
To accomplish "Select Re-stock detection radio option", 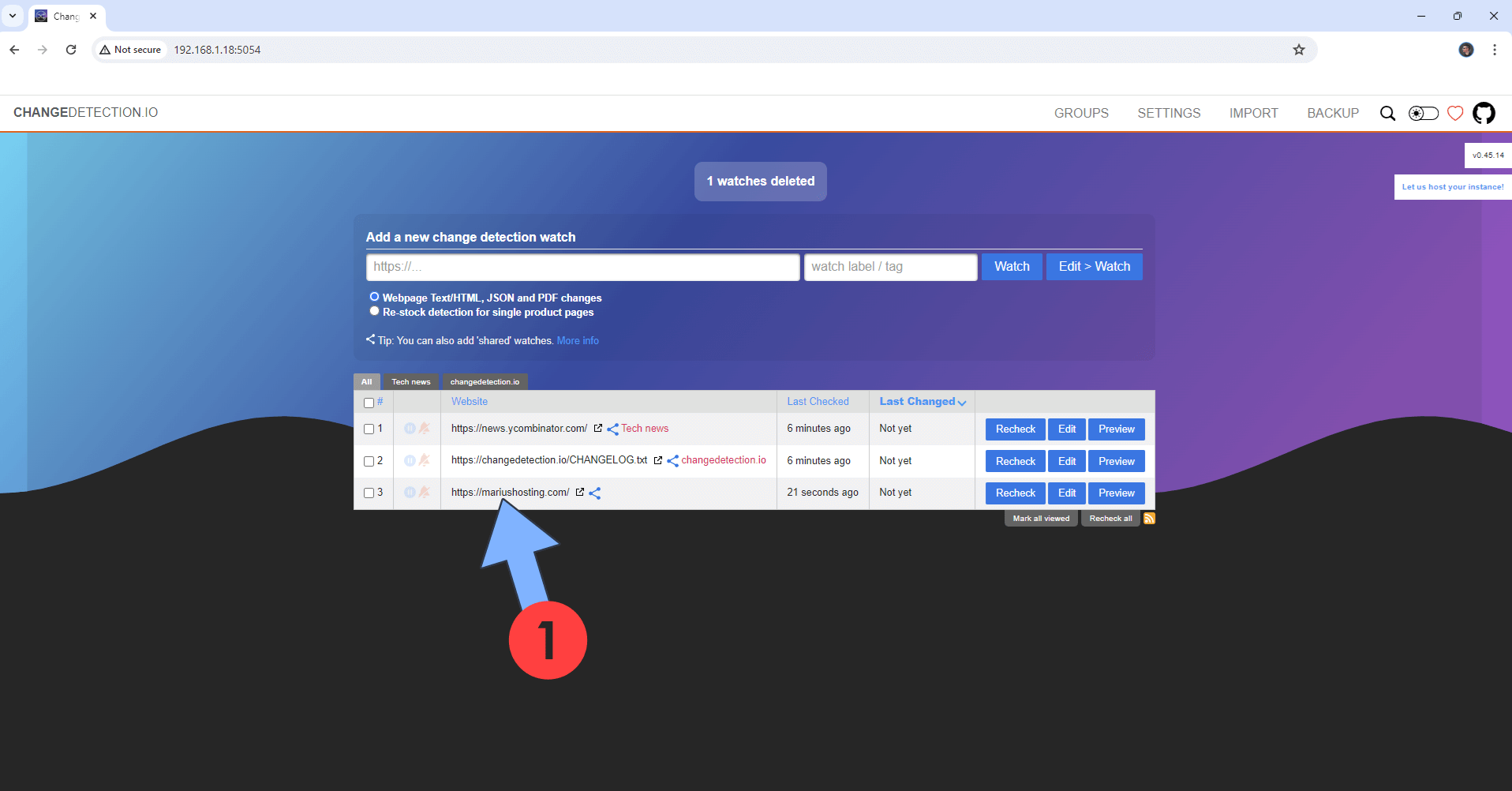I will coord(375,311).
